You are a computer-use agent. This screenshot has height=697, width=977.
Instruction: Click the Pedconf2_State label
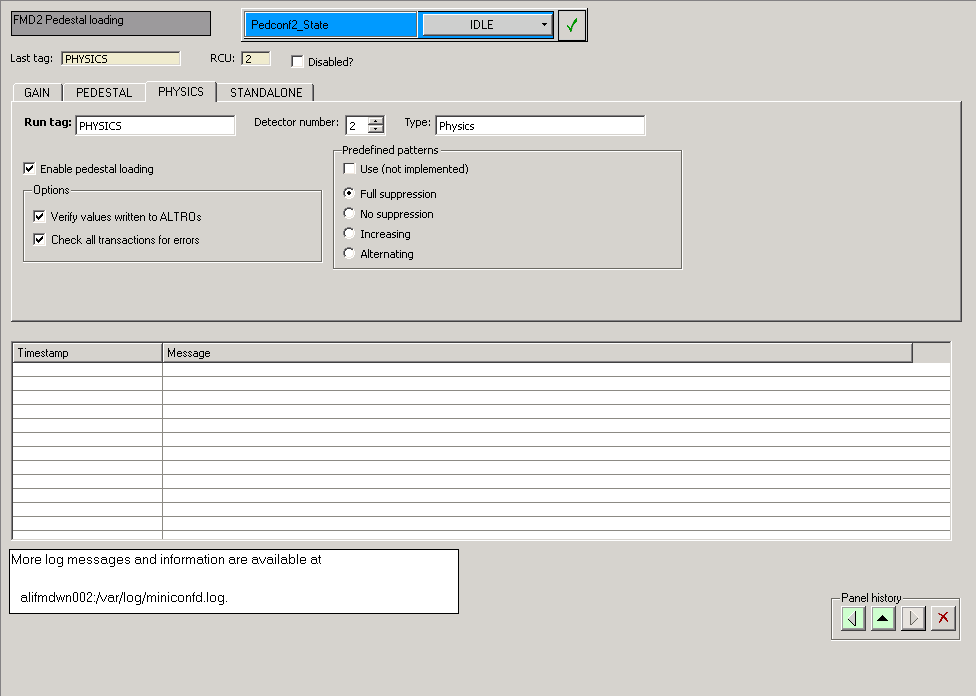pyautogui.click(x=331, y=25)
